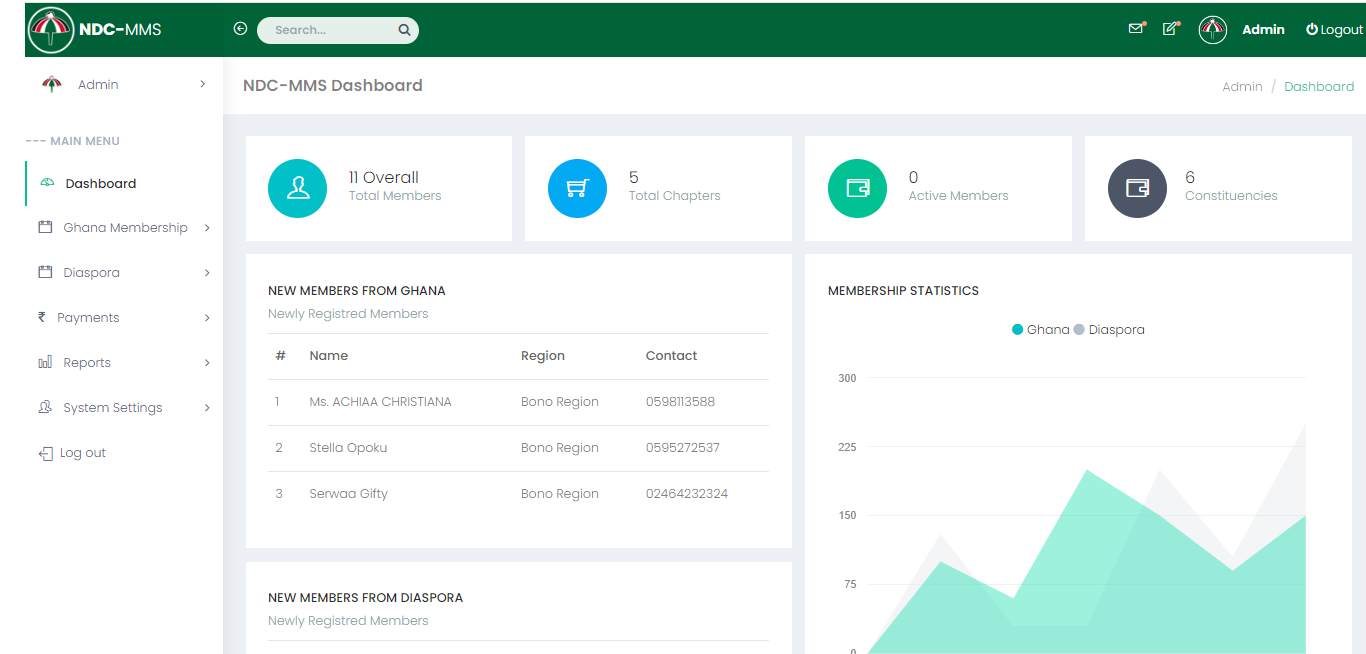Image resolution: width=1366 pixels, height=654 pixels.
Task: Open the Reports sidebar menu
Action: pos(87,363)
